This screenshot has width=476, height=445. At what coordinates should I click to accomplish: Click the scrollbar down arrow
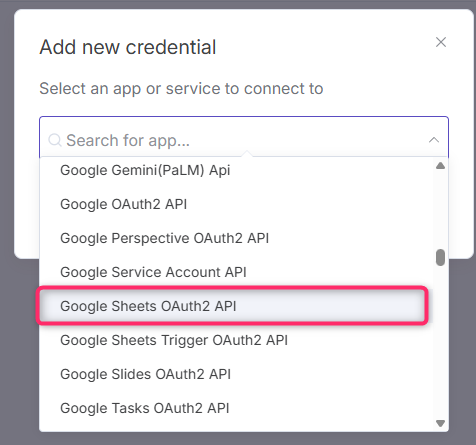440,423
